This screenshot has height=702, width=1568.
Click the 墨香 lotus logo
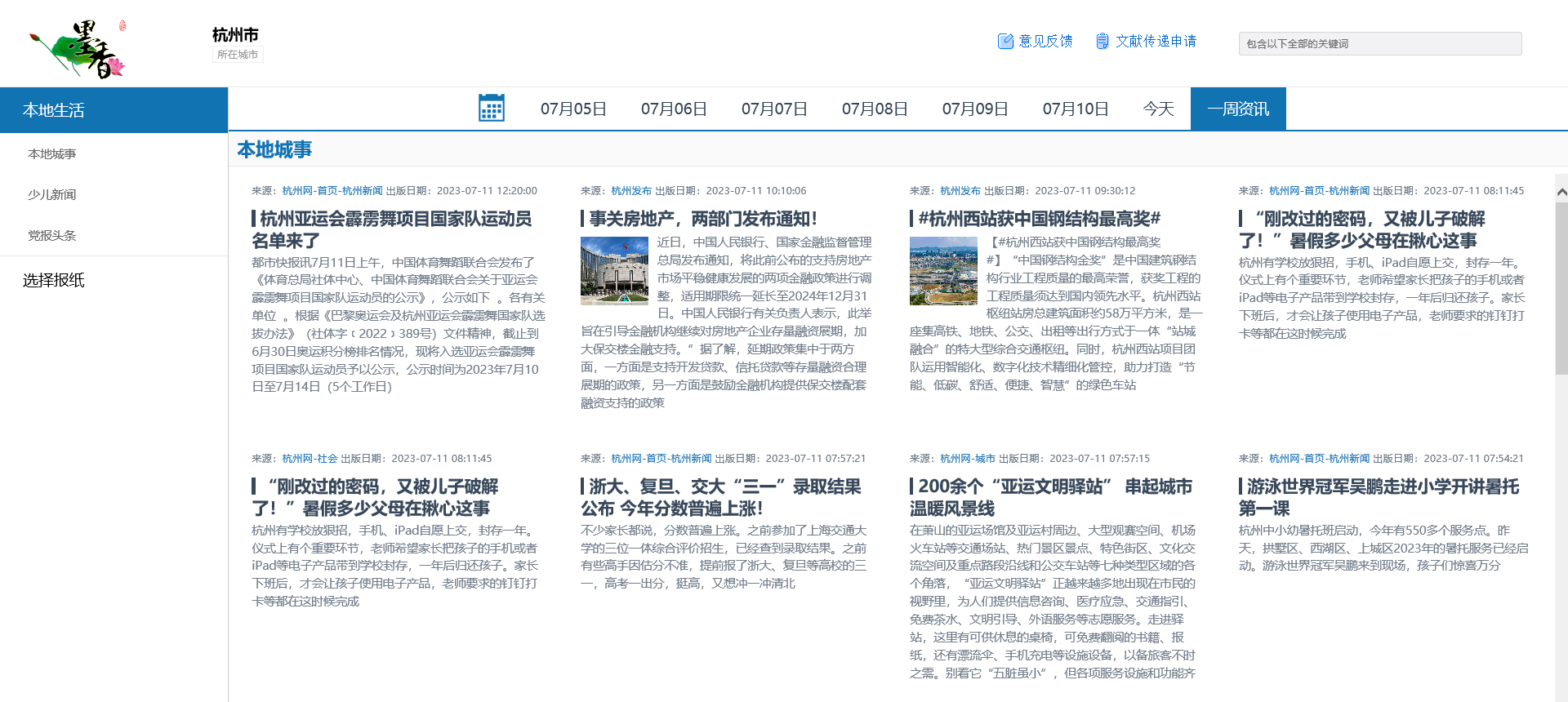(x=79, y=49)
